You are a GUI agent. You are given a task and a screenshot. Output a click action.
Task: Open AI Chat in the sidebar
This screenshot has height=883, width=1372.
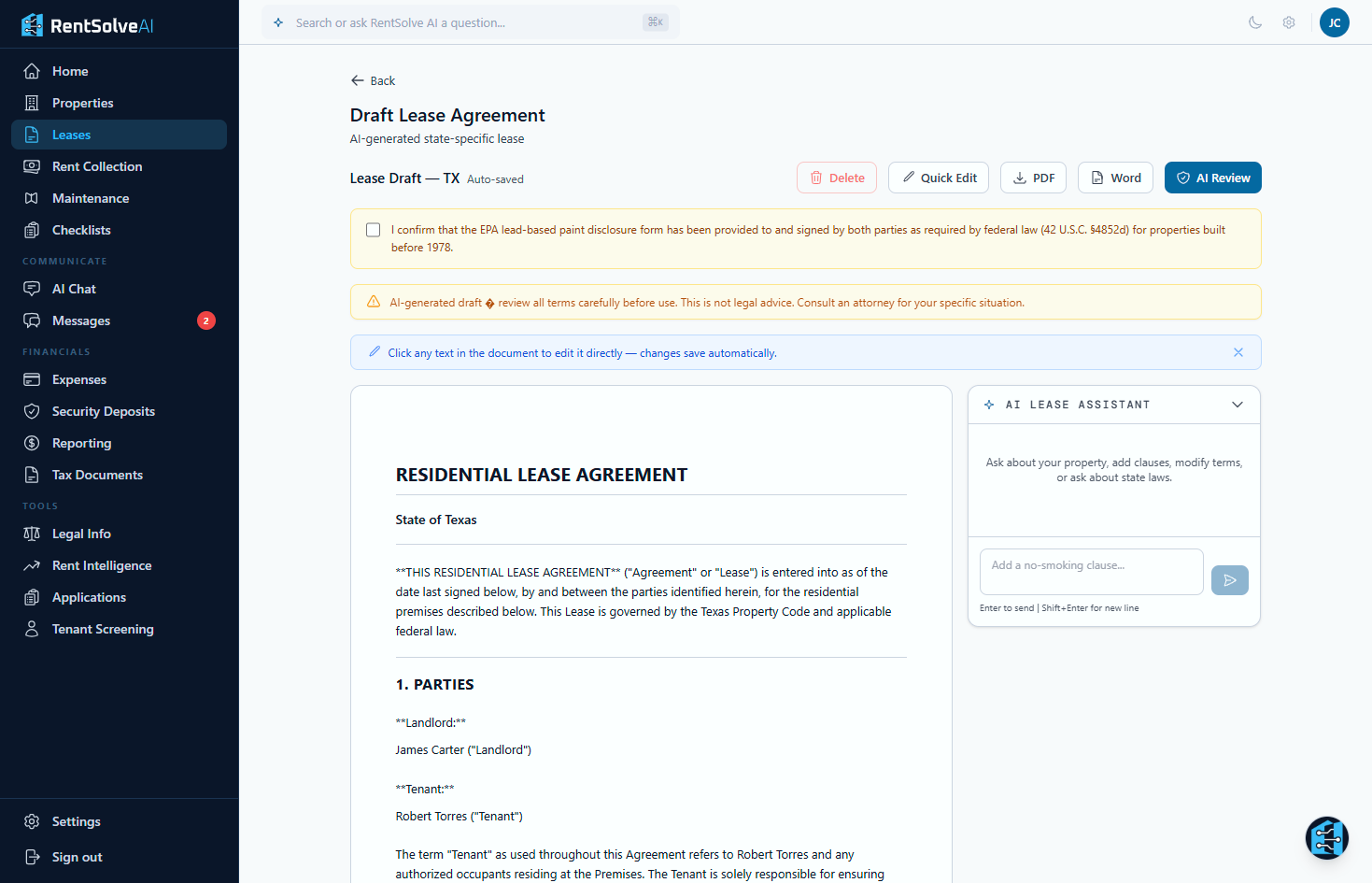72,288
